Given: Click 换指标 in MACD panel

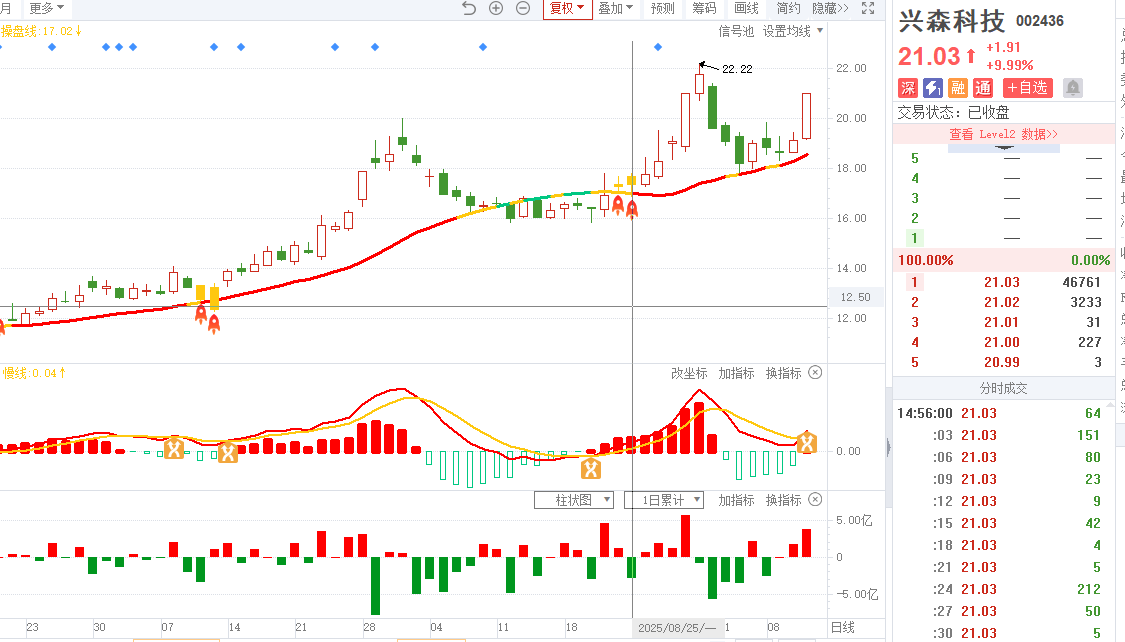Looking at the screenshot, I should 783,373.
